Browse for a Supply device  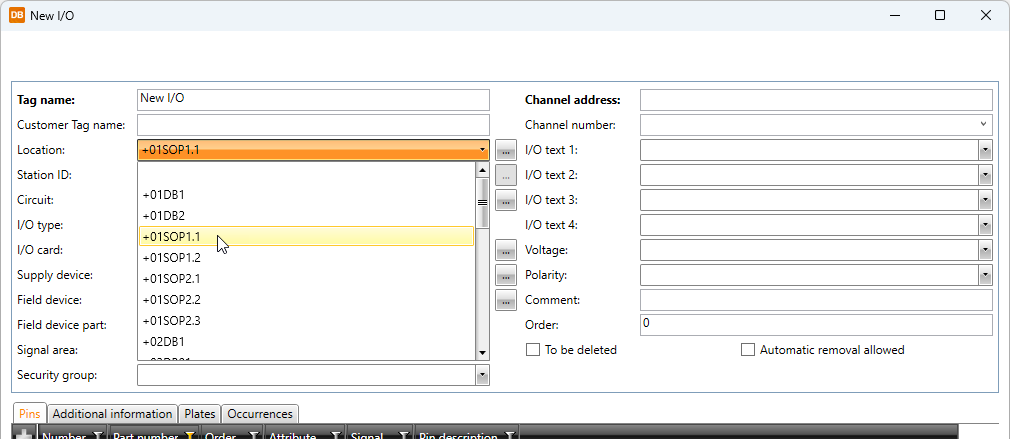(x=506, y=275)
